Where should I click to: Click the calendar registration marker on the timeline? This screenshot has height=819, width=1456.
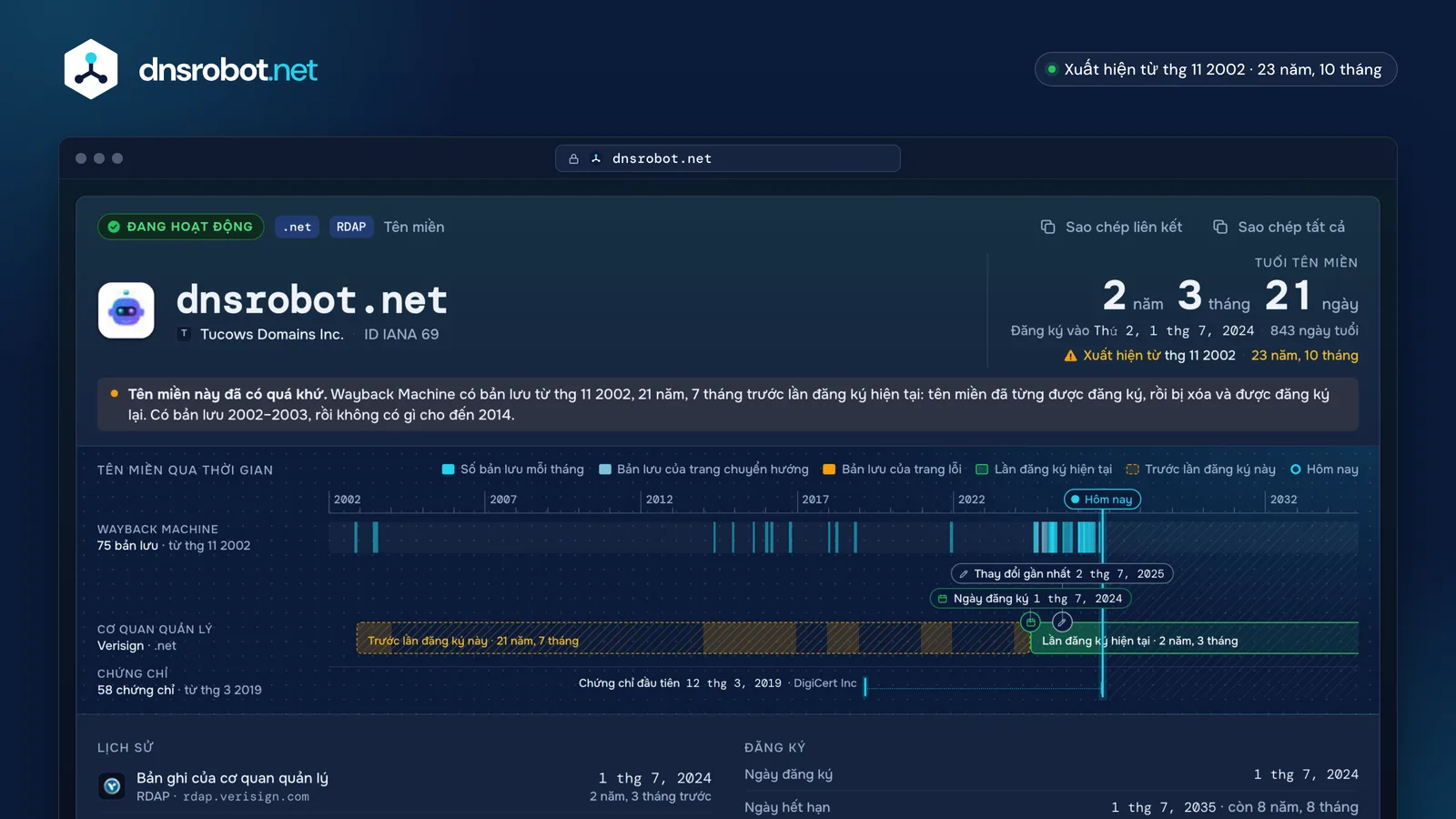[1030, 622]
